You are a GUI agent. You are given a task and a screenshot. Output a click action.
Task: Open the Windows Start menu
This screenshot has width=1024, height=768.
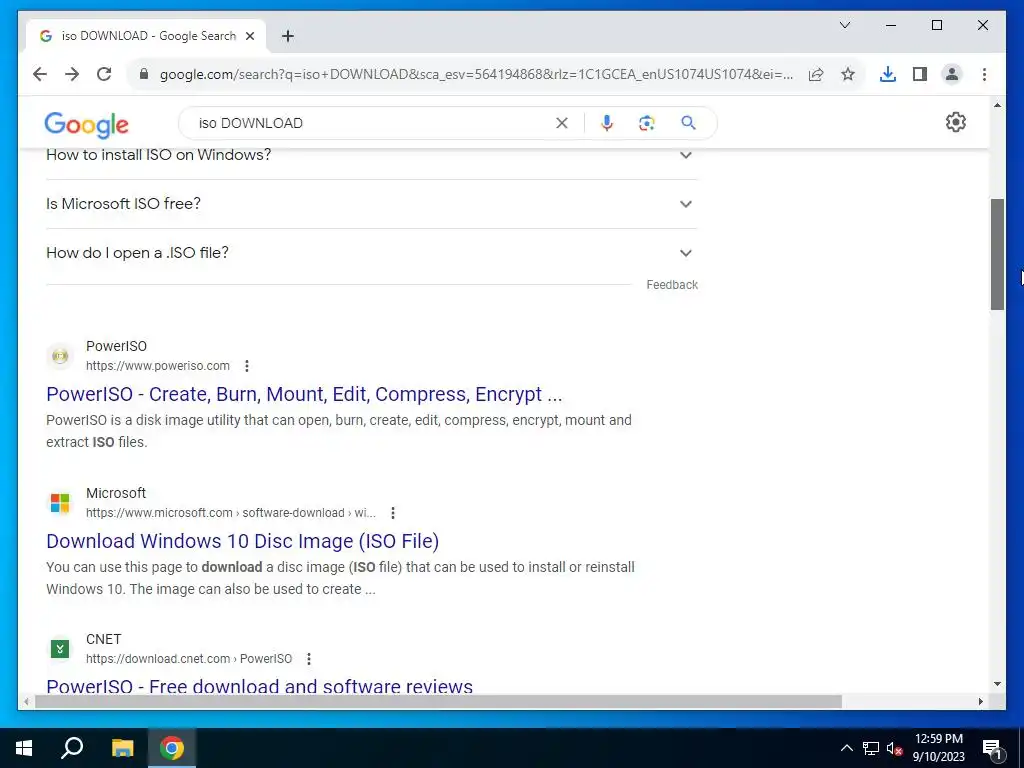[x=24, y=748]
